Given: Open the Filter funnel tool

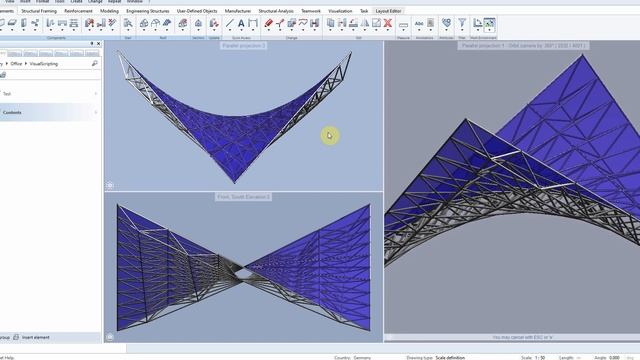Looking at the screenshot, I should coord(462,23).
